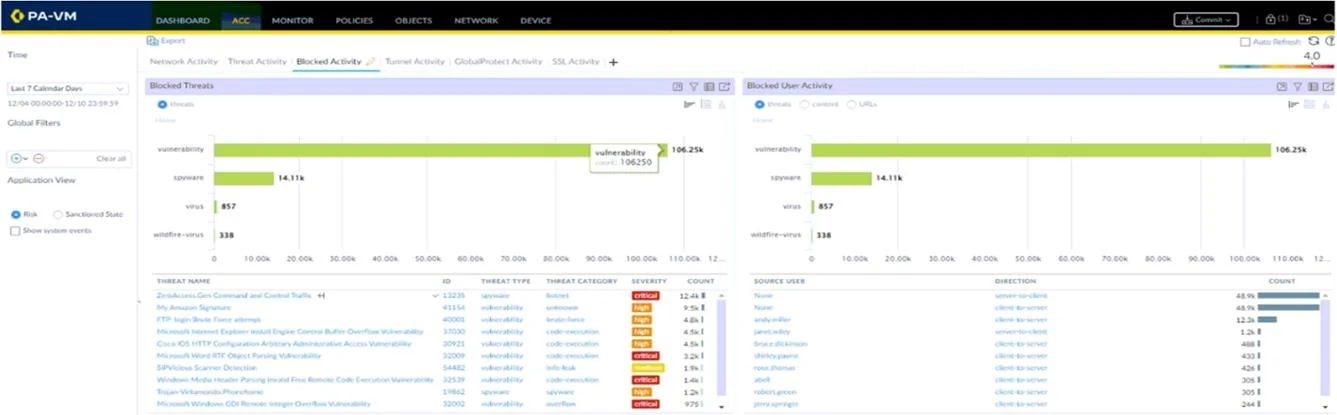Image resolution: width=1337 pixels, height=415 pixels.
Task: Open the Last 7 Calendar Days dropdown
Action: click(x=67, y=89)
